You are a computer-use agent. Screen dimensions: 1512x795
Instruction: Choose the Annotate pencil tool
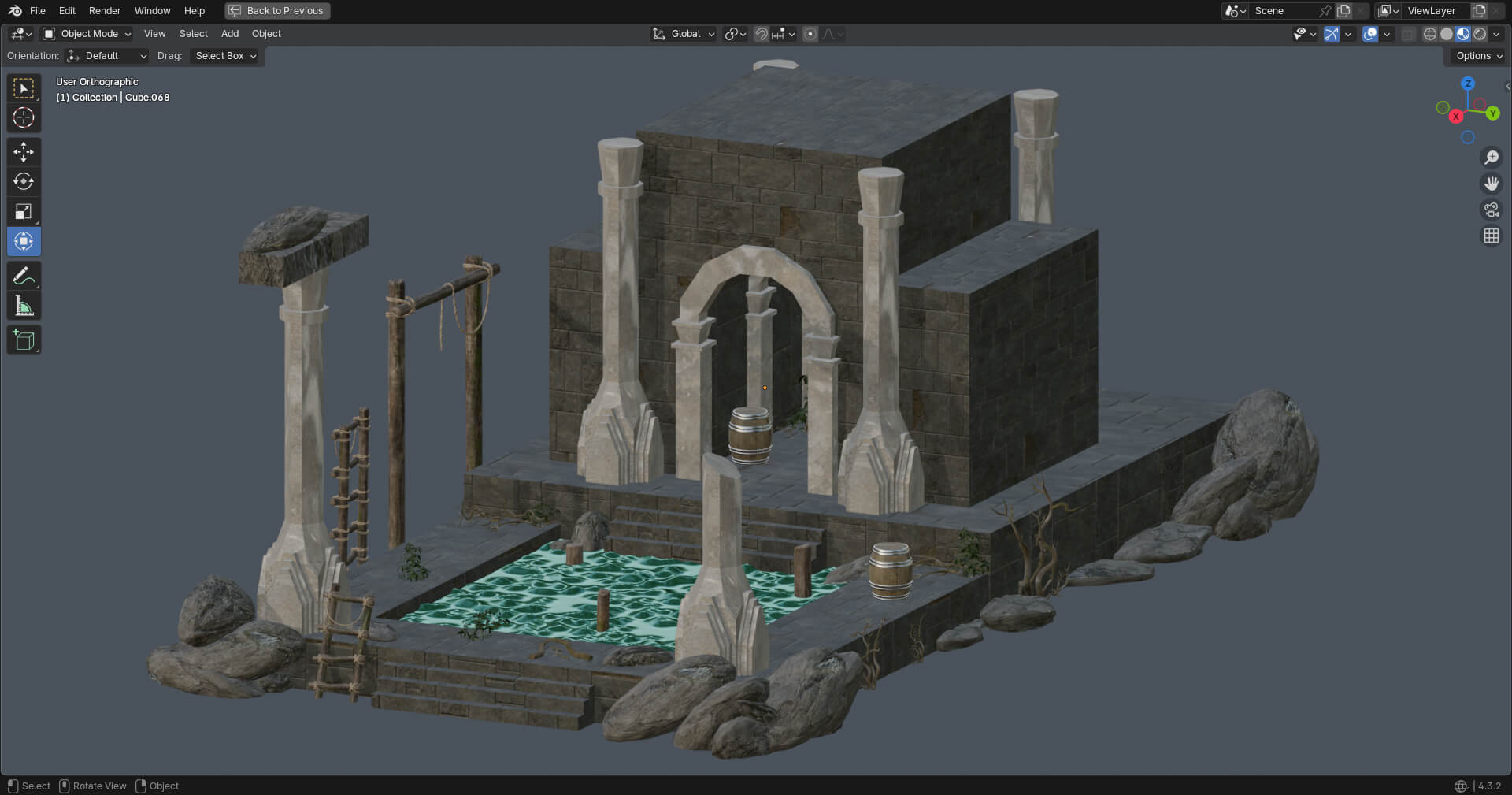coord(24,277)
